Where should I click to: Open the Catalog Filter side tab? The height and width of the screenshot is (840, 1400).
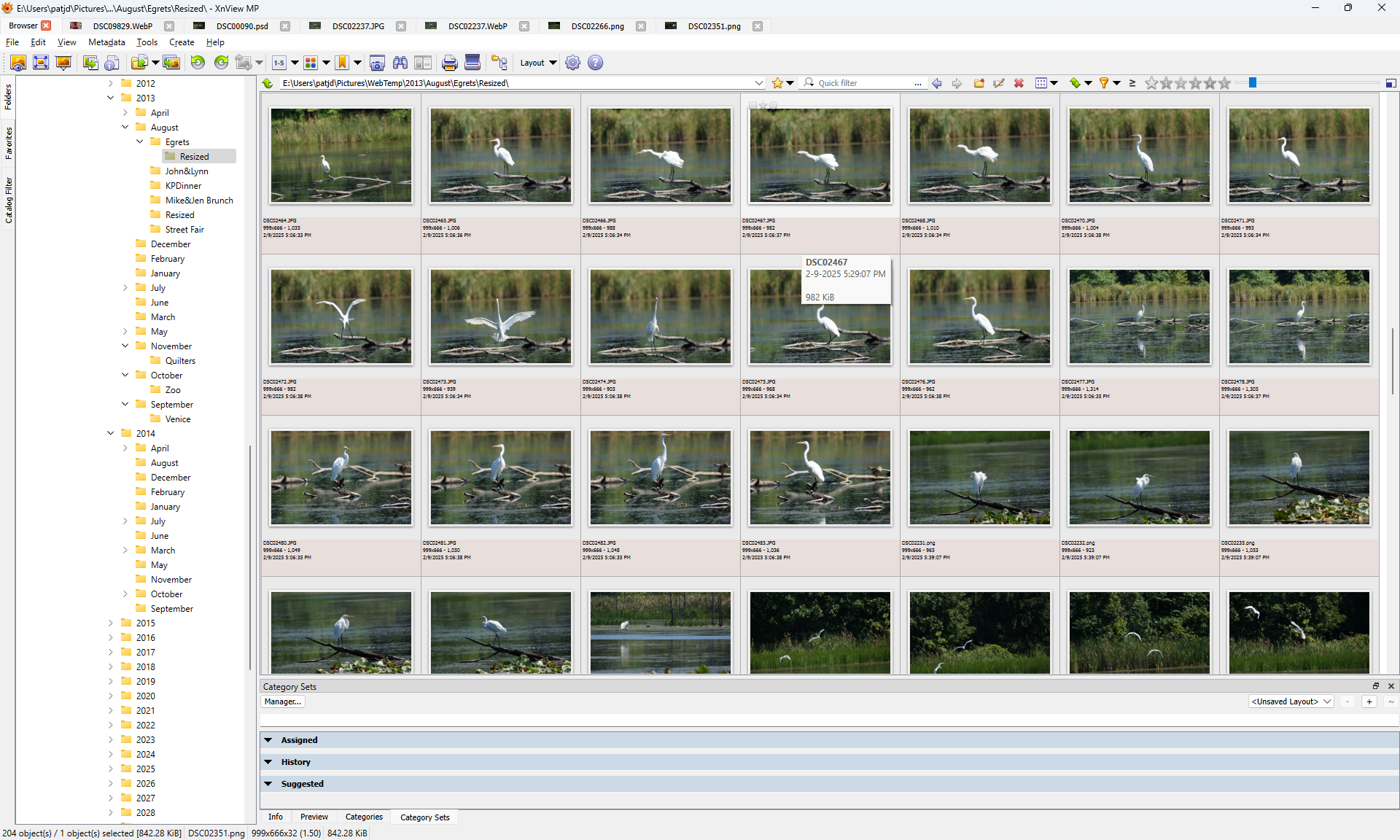click(x=8, y=200)
